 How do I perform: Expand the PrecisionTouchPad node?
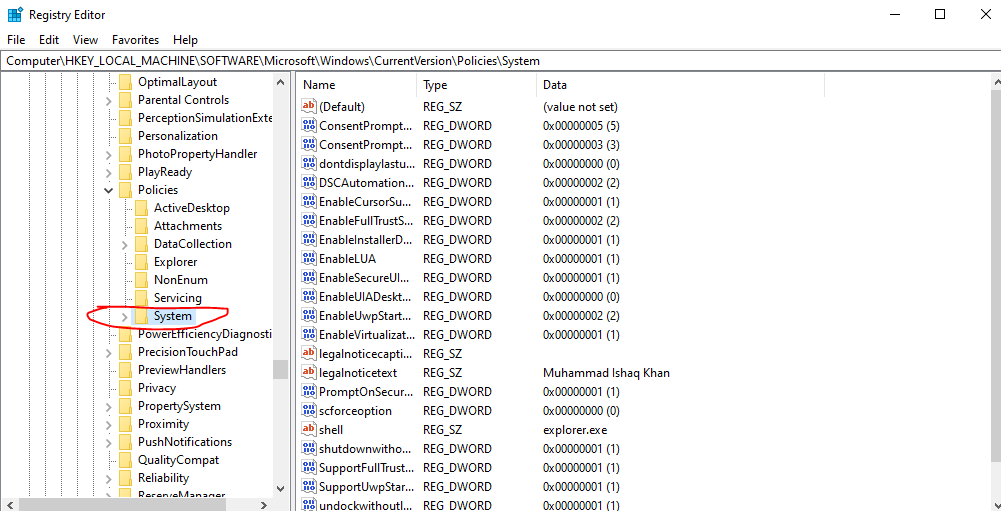point(109,352)
